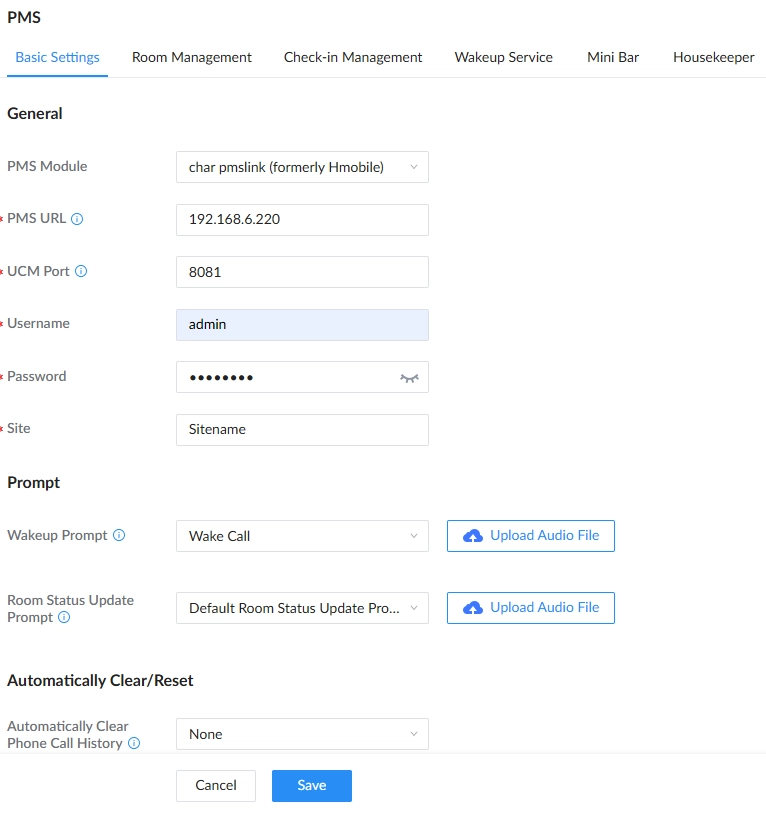Viewport: 766px width, 827px height.
Task: Select the Username field with admin
Action: tap(302, 325)
